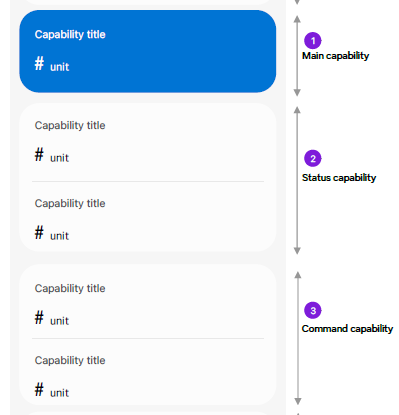Viewport: 399px width, 415px height.
Task: Click the double arrow beside Status capability
Action: [297, 180]
